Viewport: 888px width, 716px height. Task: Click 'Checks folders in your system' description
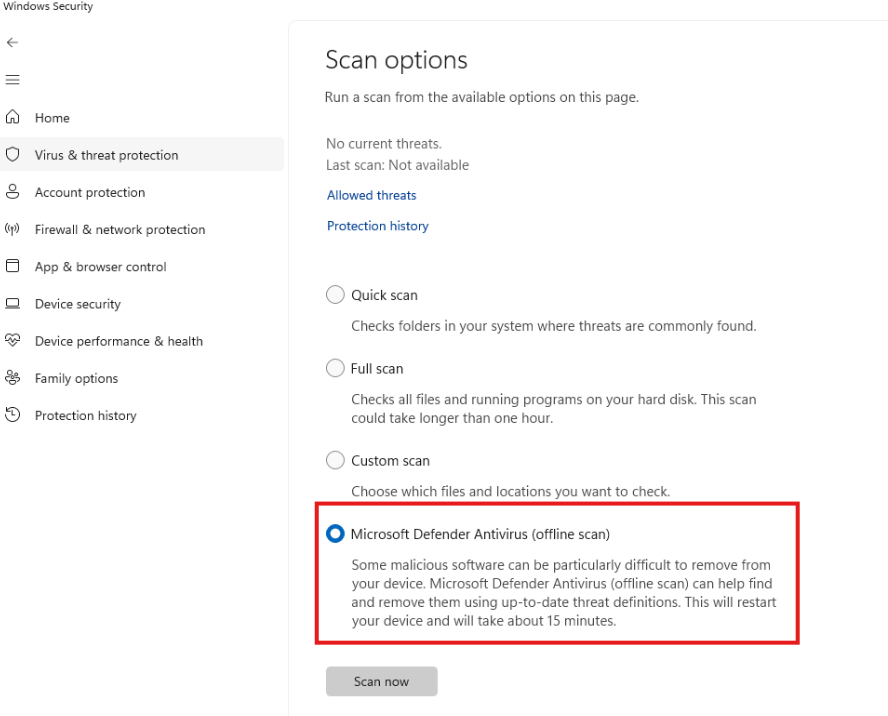coord(554,326)
